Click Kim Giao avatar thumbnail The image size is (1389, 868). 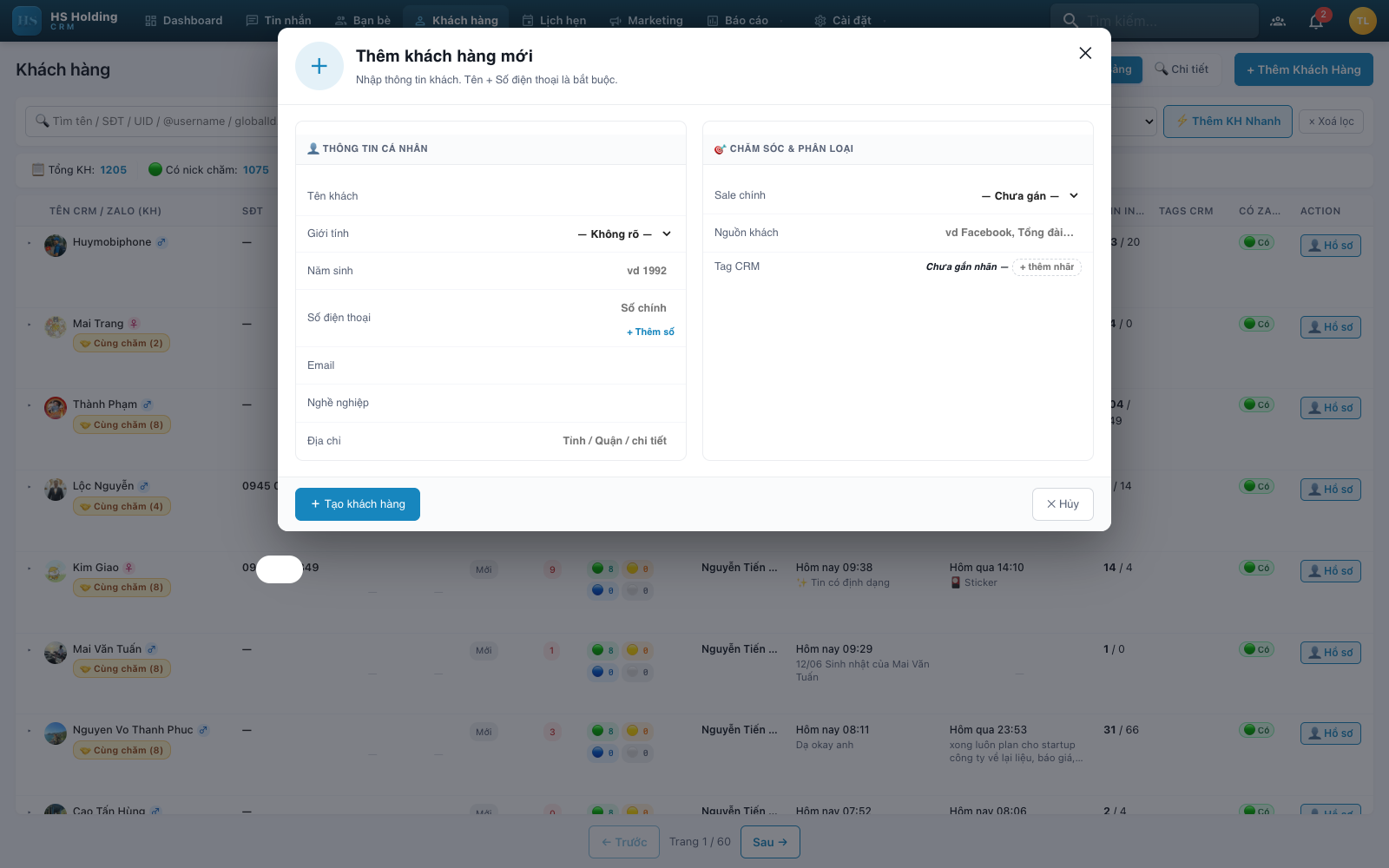coord(56,572)
